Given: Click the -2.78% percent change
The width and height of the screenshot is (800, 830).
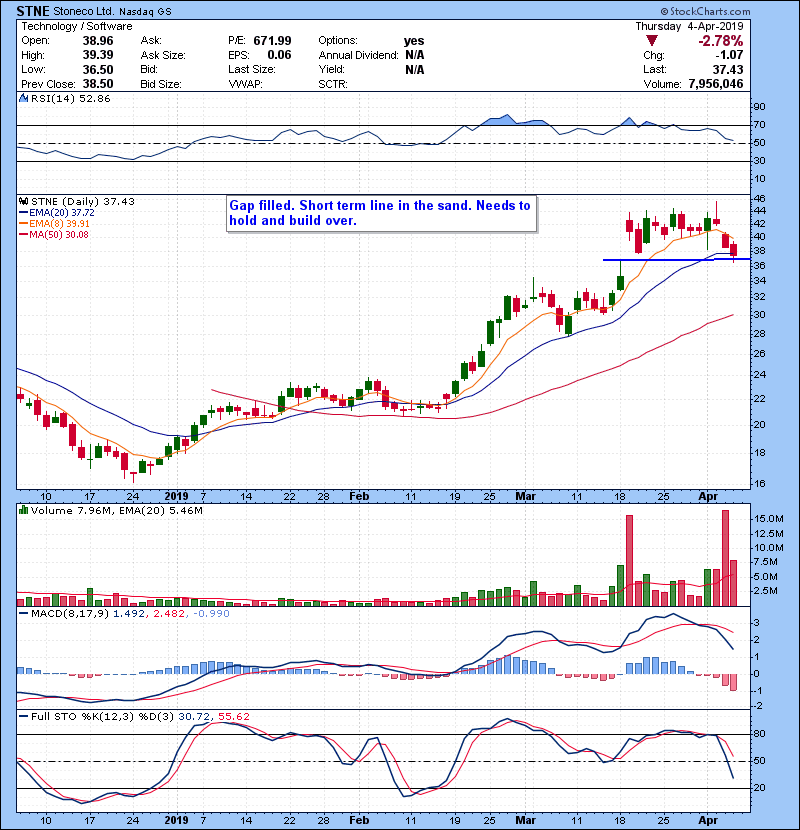Looking at the screenshot, I should [721, 41].
